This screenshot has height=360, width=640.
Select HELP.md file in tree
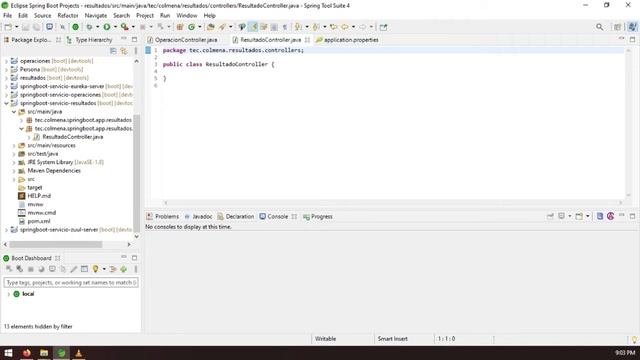pyautogui.click(x=39, y=196)
